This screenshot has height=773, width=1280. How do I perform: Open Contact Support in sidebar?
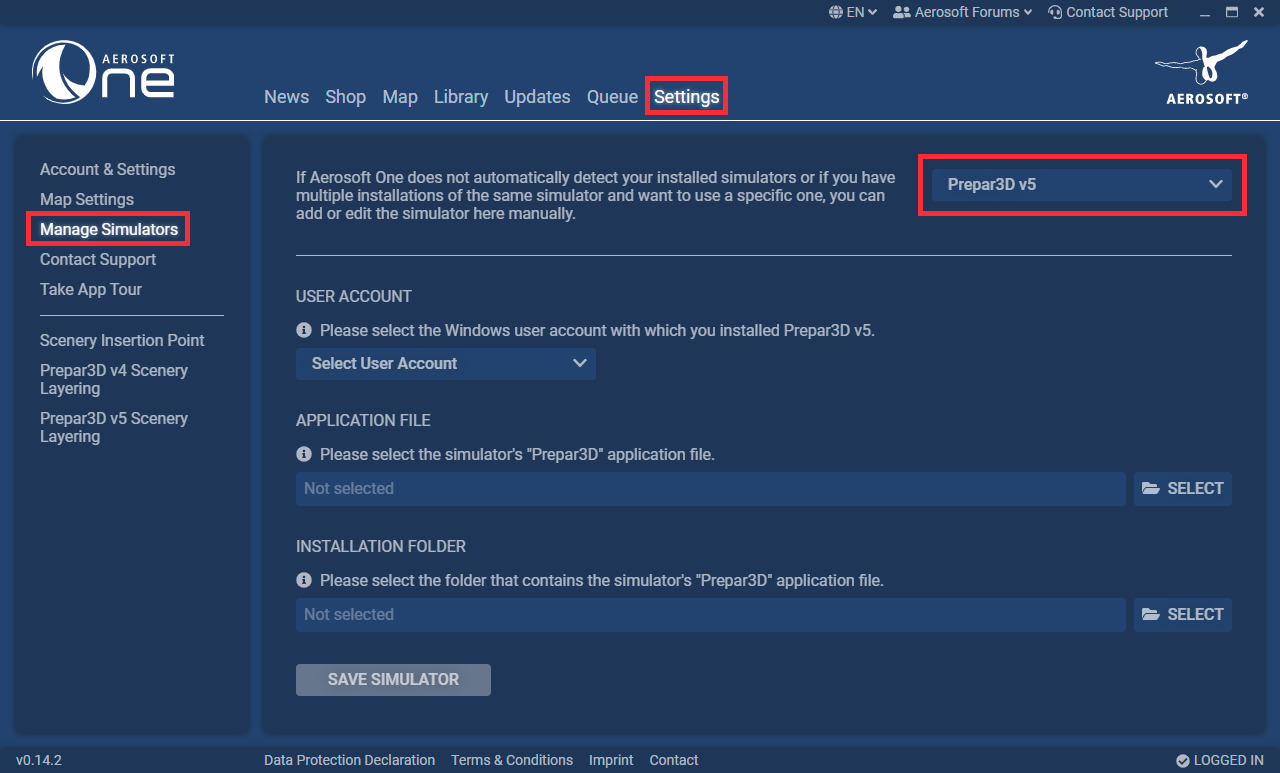point(98,259)
